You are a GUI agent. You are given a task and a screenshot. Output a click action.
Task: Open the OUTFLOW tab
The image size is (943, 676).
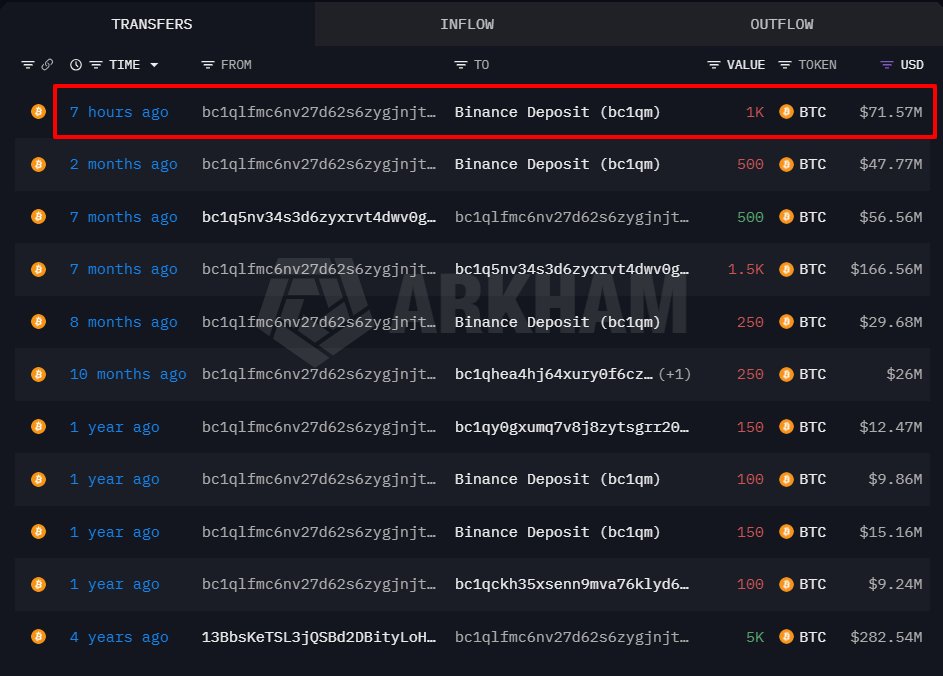click(x=781, y=24)
